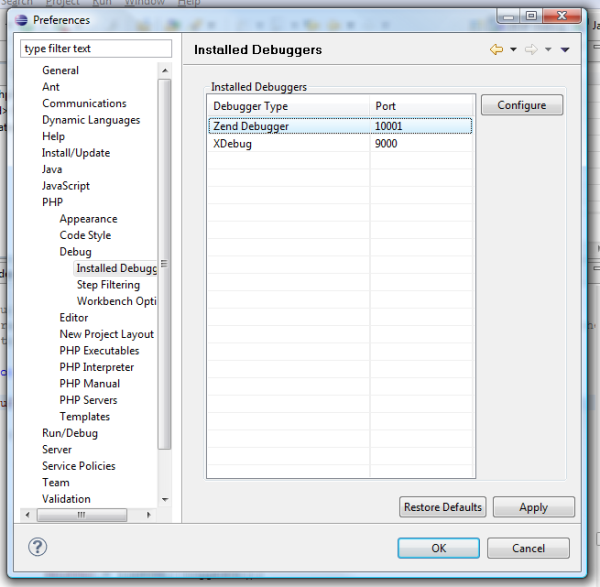Select Team preferences category
The height and width of the screenshot is (587, 600).
click(x=55, y=482)
